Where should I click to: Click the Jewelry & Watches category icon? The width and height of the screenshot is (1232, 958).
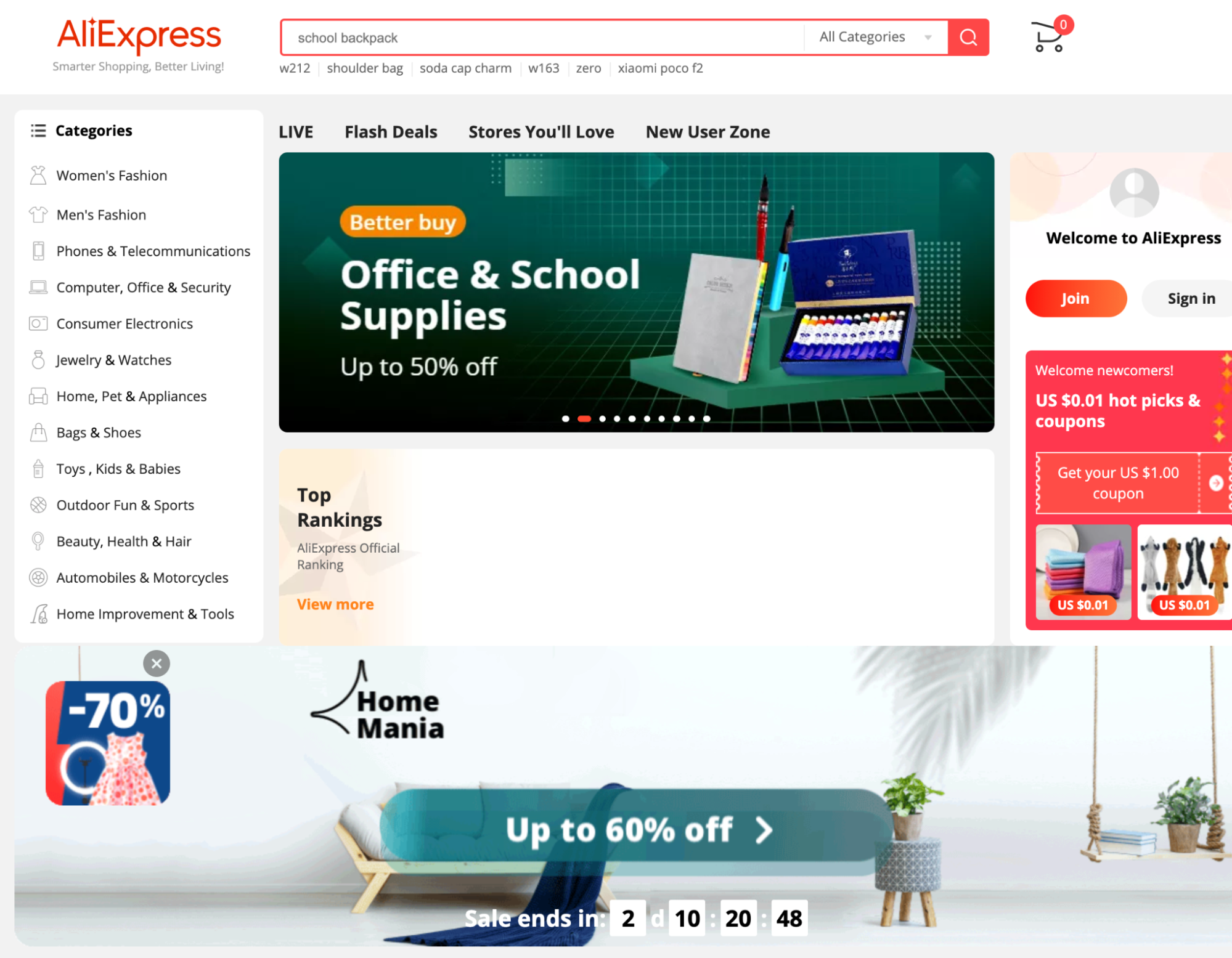pyautogui.click(x=38, y=359)
